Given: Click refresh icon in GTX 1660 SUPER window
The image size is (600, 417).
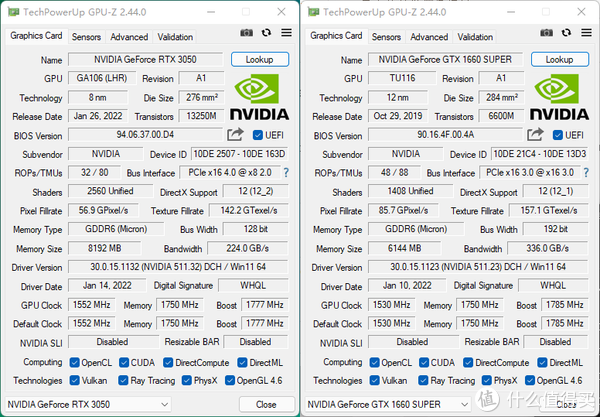Looking at the screenshot, I should click(x=566, y=33).
